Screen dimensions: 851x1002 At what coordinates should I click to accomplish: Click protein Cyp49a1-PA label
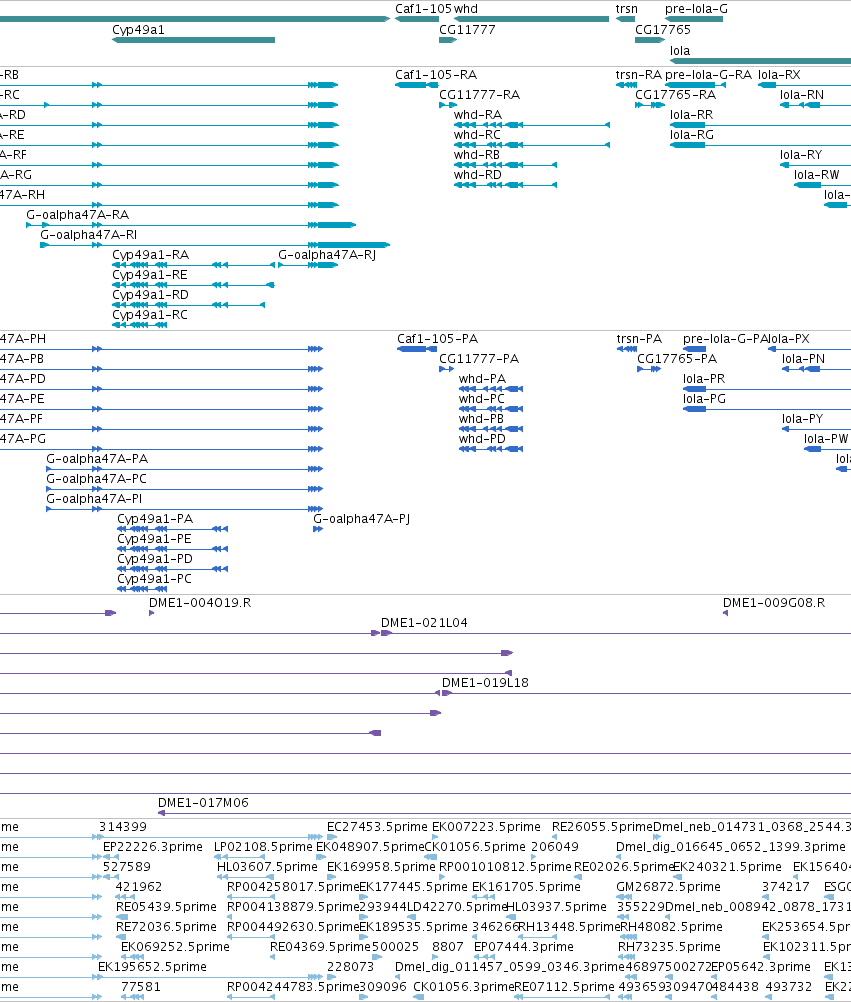pos(155,519)
